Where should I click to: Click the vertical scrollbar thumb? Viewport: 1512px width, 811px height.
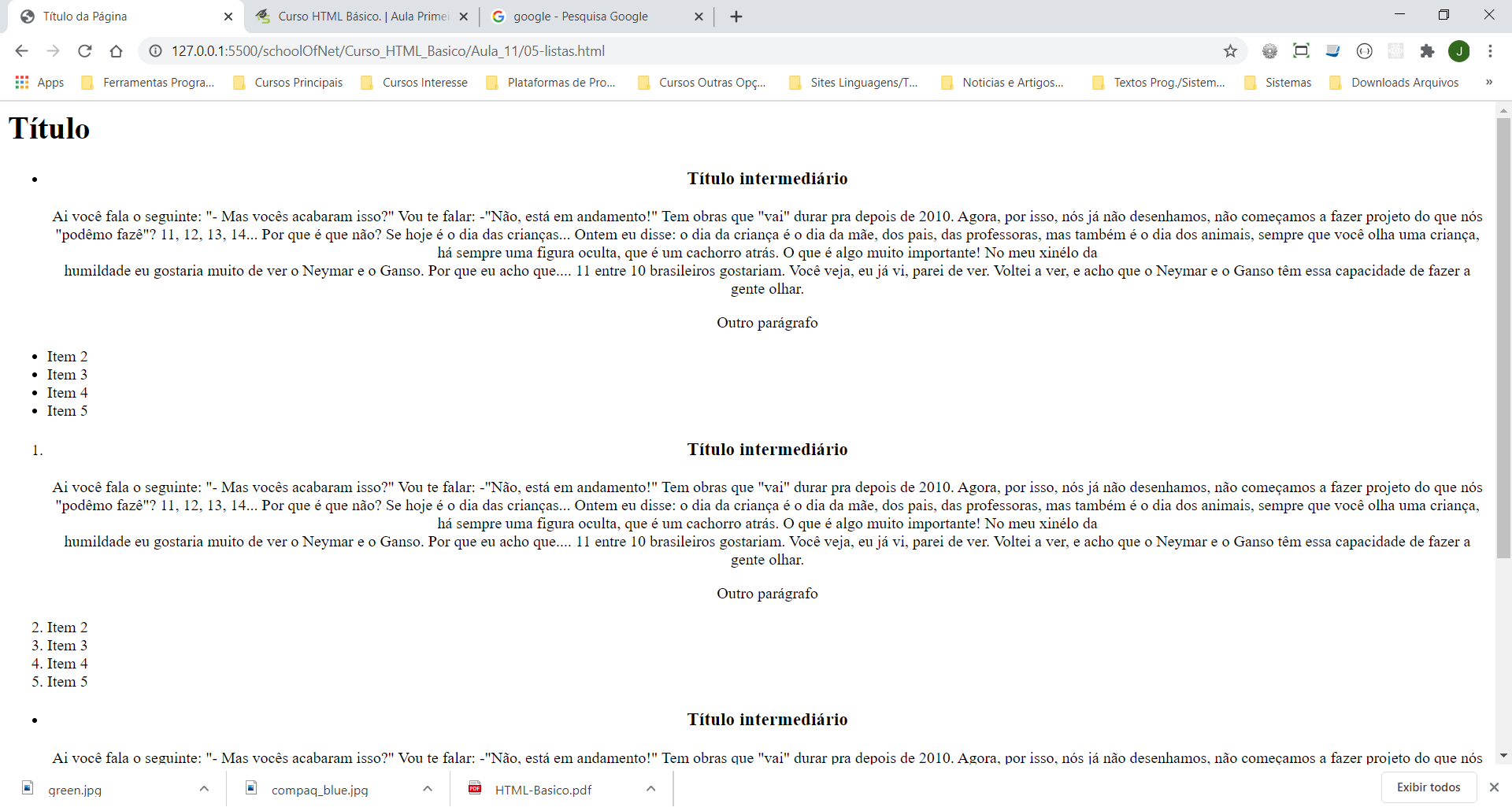(1503, 338)
